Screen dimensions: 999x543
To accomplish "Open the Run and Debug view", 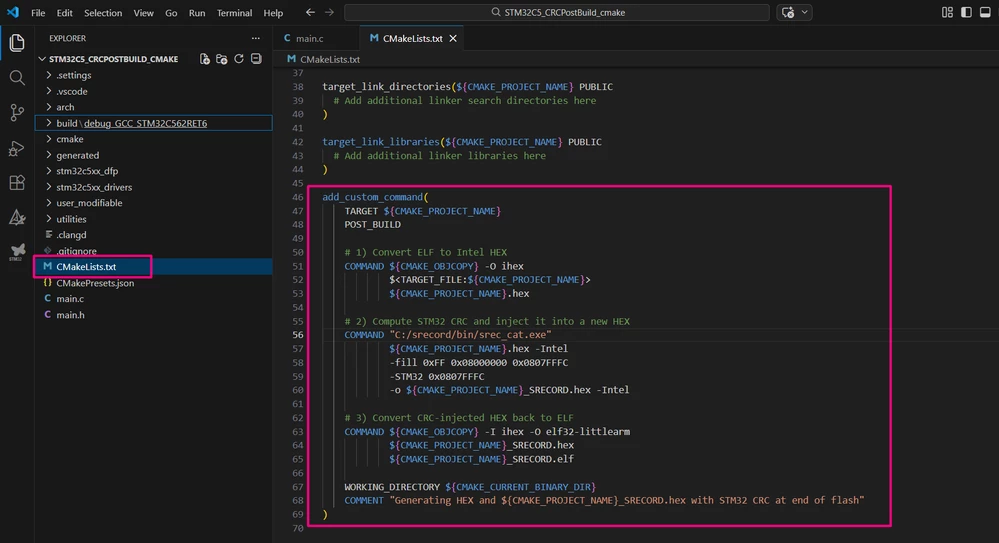I will coord(17,148).
